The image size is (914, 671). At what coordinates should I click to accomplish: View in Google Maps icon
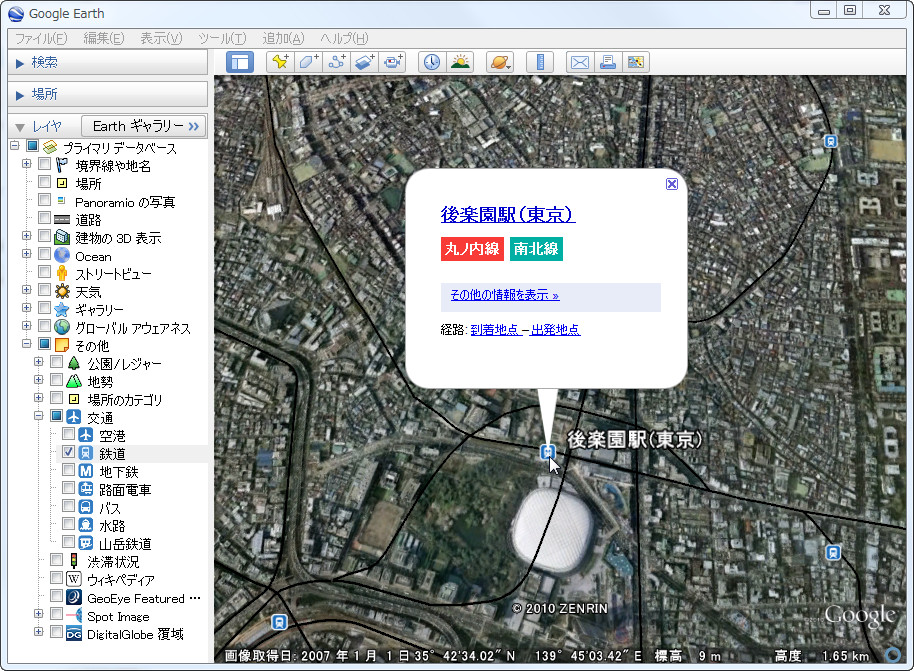click(636, 62)
